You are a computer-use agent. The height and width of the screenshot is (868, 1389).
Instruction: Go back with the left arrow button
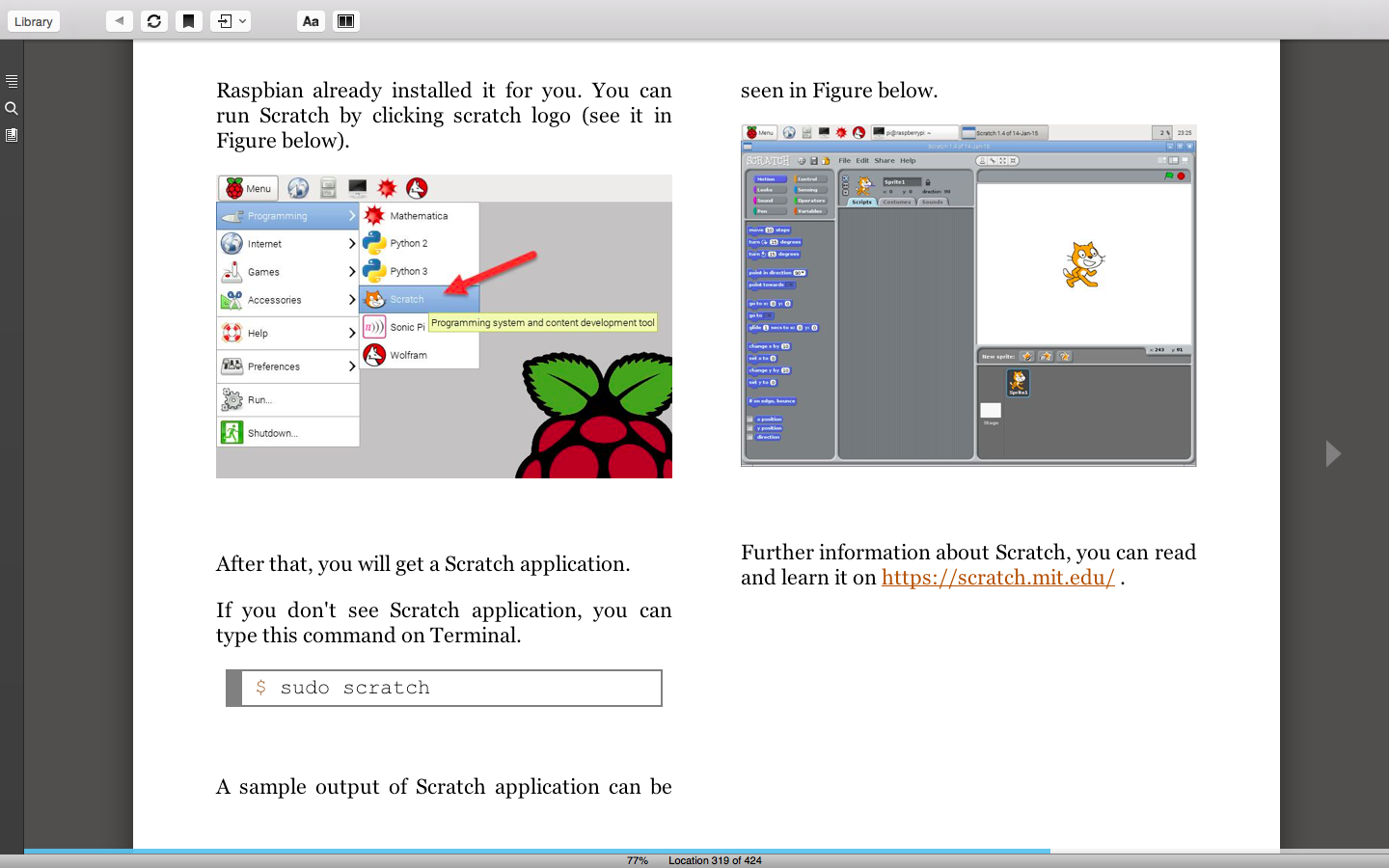(120, 21)
